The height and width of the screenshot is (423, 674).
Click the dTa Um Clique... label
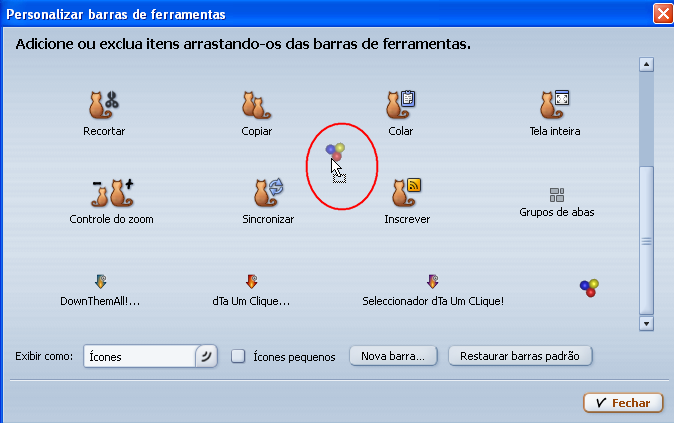[x=251, y=301]
